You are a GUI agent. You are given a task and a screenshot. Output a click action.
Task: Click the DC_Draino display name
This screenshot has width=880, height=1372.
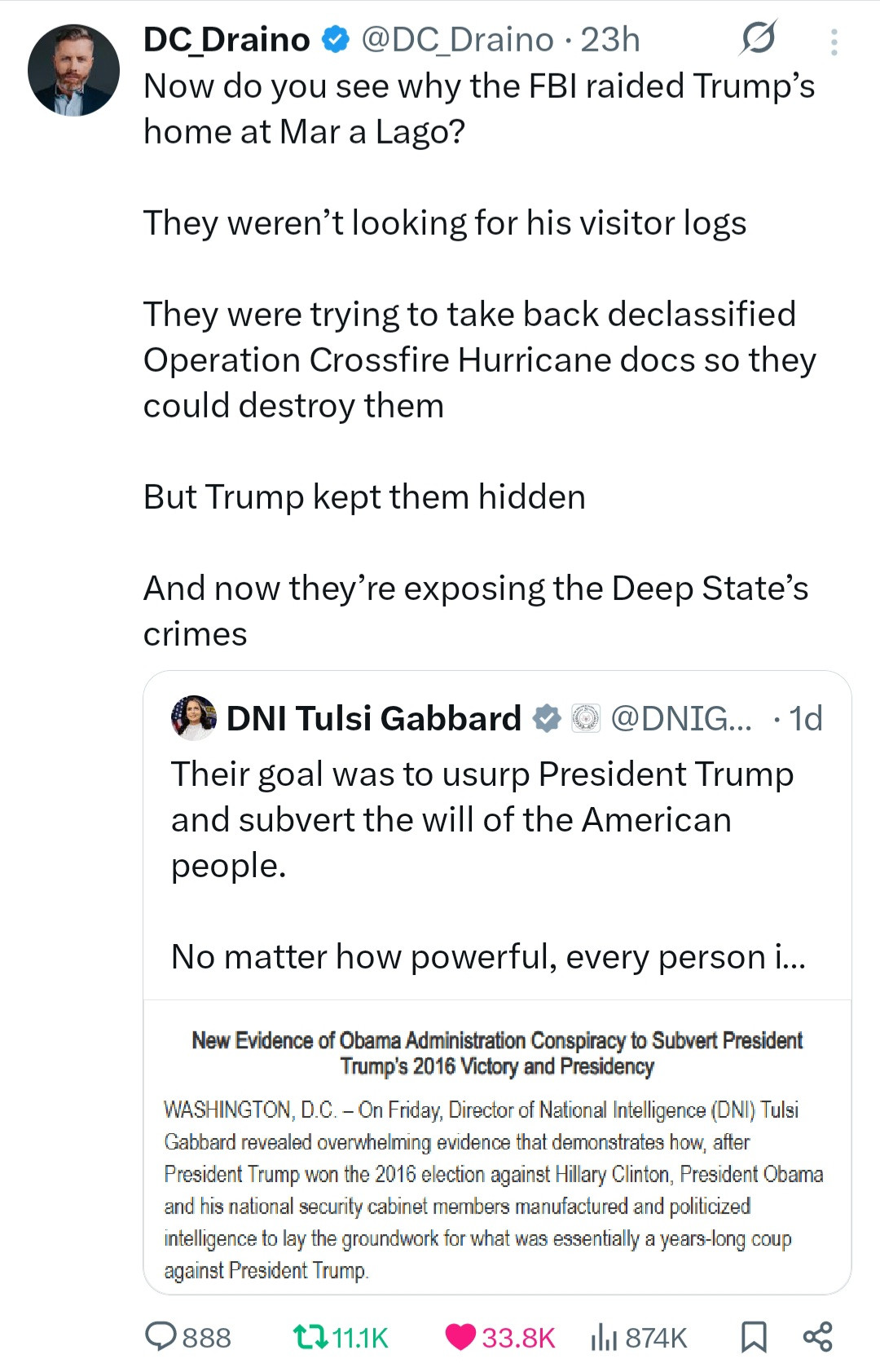coord(227,39)
